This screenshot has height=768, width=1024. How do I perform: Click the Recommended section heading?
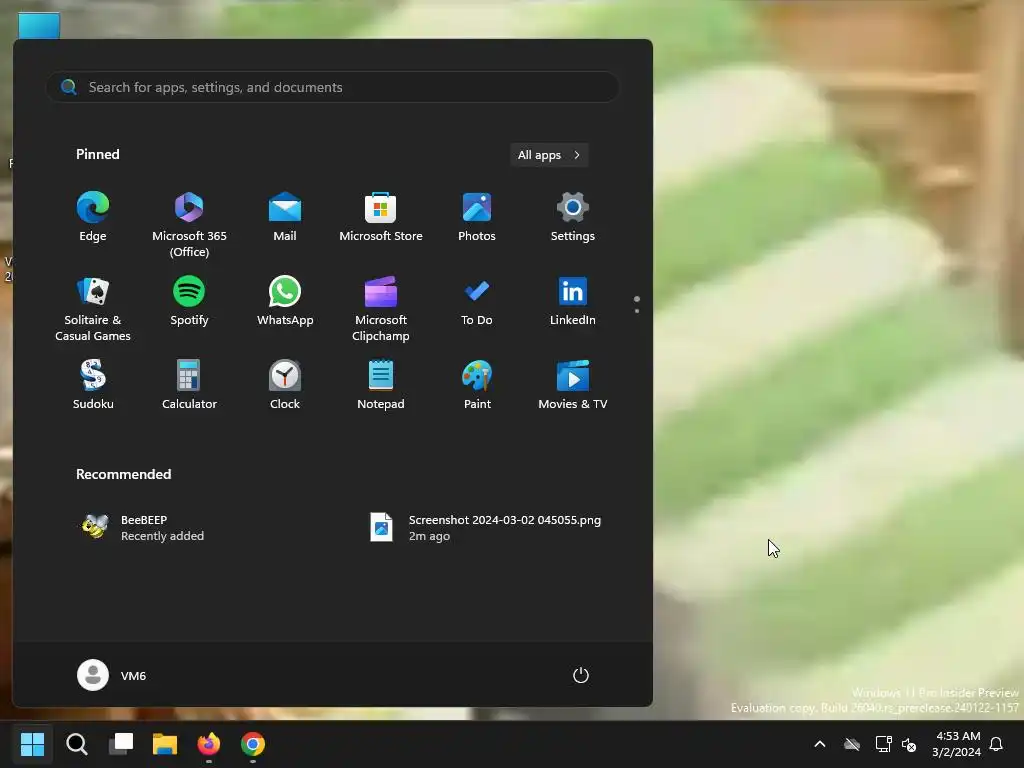pos(123,474)
